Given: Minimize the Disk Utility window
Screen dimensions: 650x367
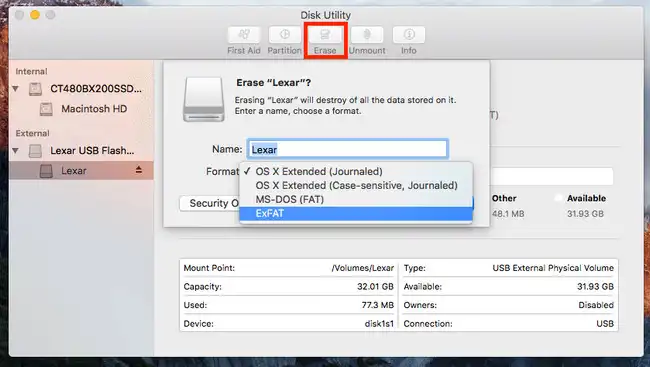Looking at the screenshot, I should coord(35,15).
